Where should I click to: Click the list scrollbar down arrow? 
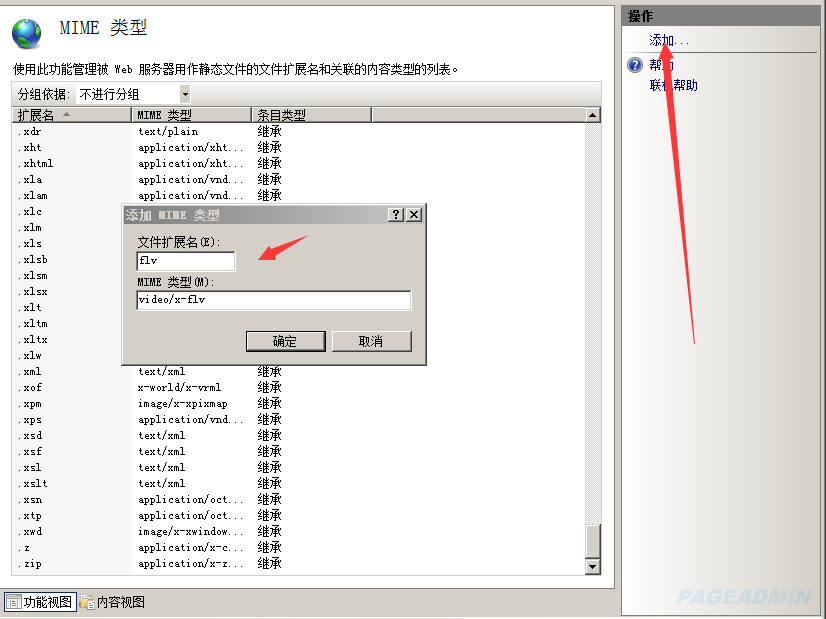pyautogui.click(x=593, y=567)
